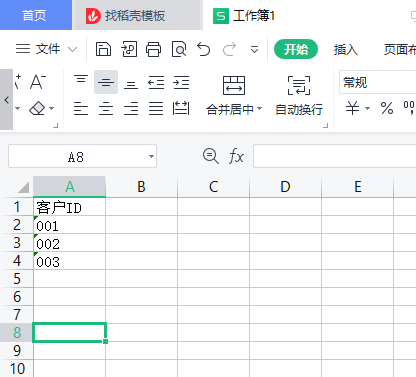Click the font color dropdown arrow at ribbon left
This screenshot has width=416, height=377.
coord(18,108)
